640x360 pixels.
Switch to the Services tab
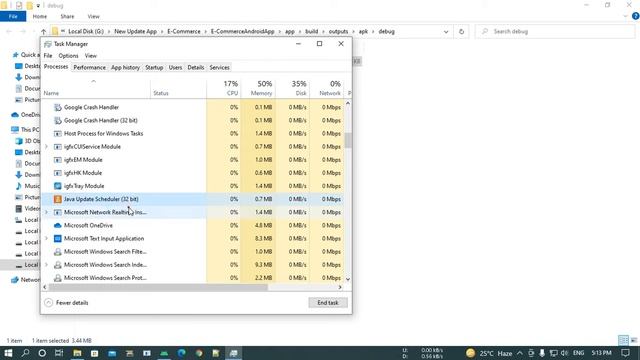coord(219,67)
